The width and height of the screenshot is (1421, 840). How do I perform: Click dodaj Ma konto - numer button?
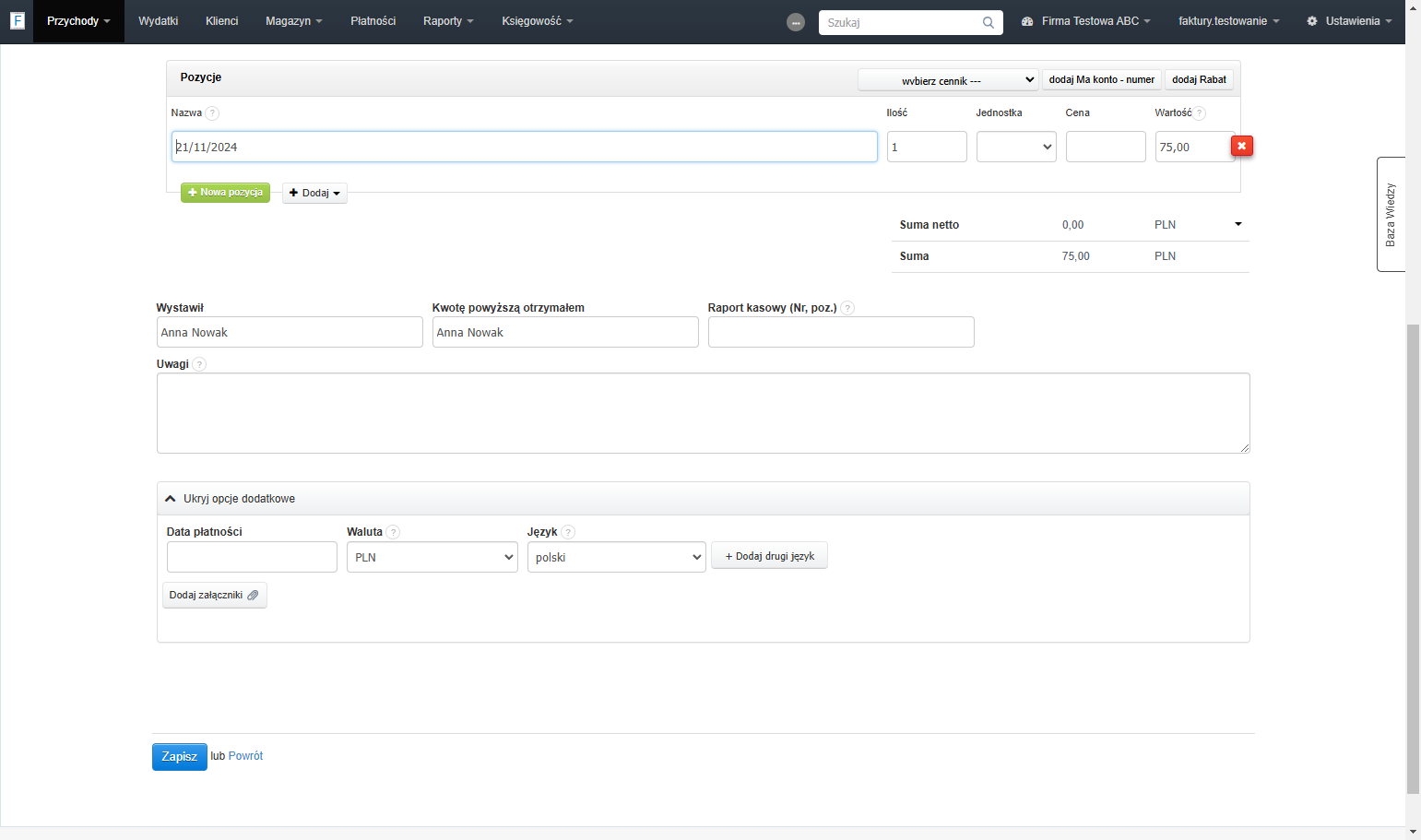tap(1102, 80)
